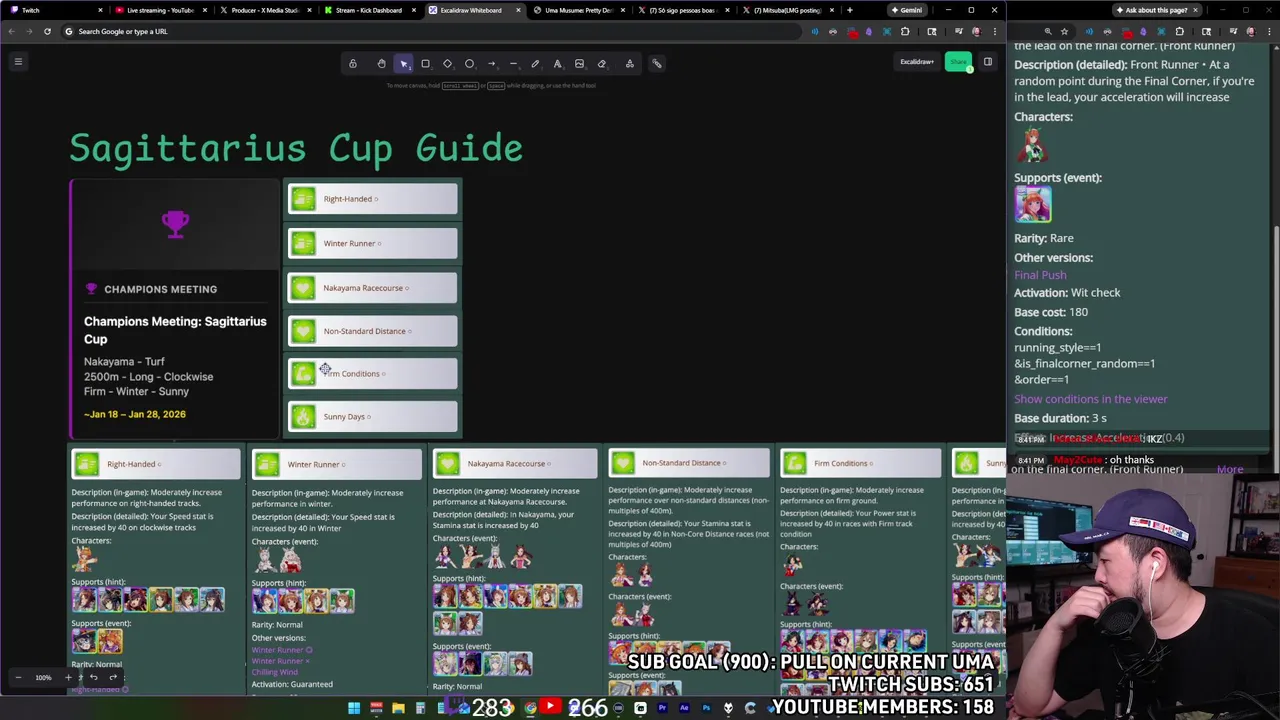Zoom out with the minus button
1280x720 pixels.
18,678
